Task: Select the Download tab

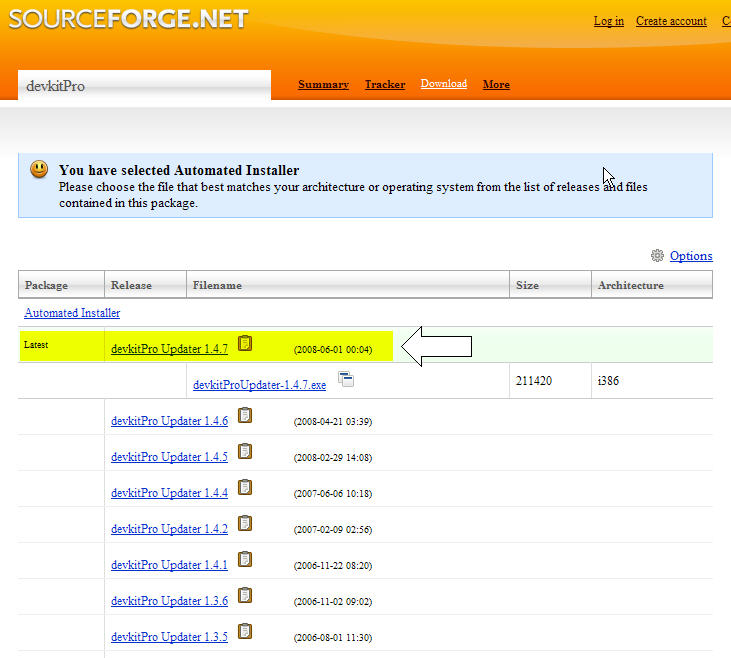Action: [443, 84]
